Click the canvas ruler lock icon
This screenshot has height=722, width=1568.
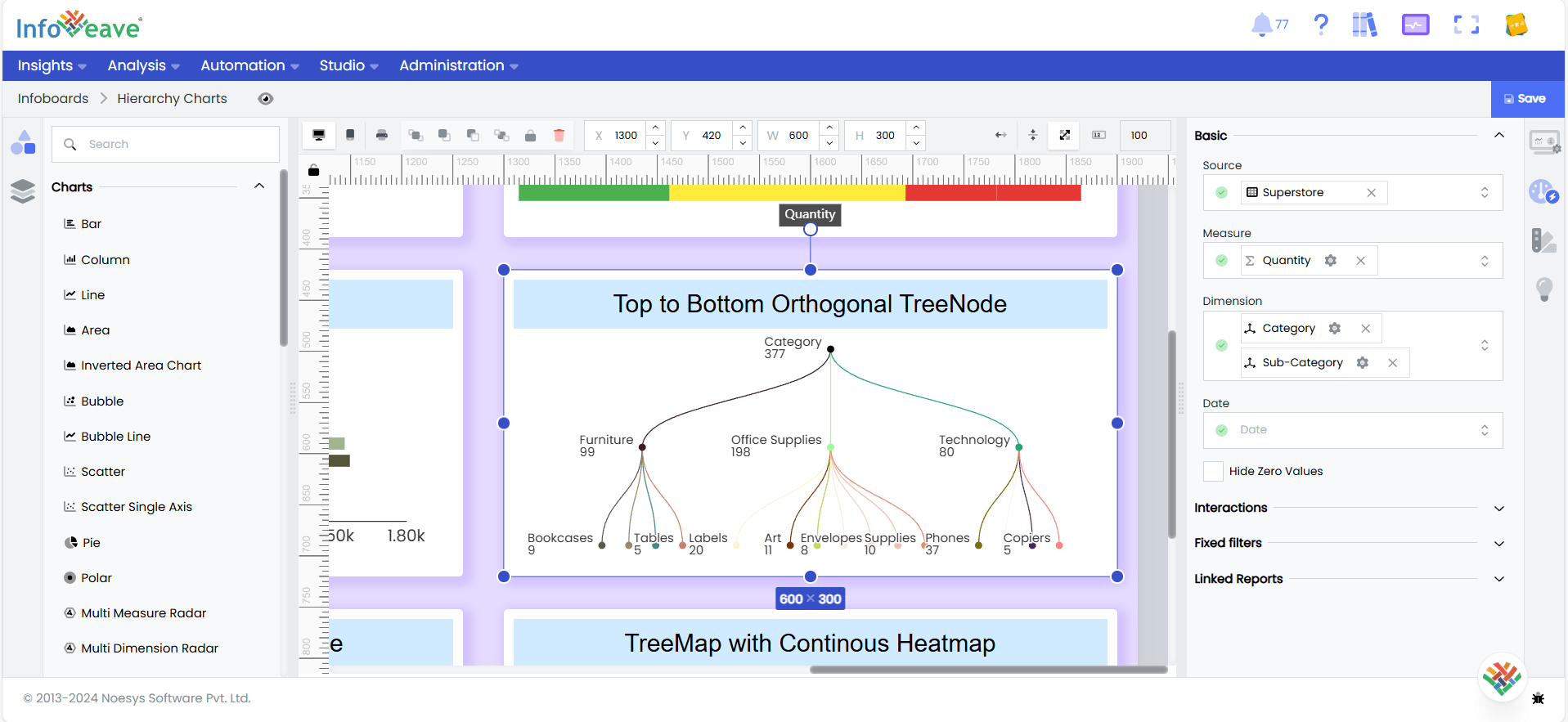[x=313, y=170]
